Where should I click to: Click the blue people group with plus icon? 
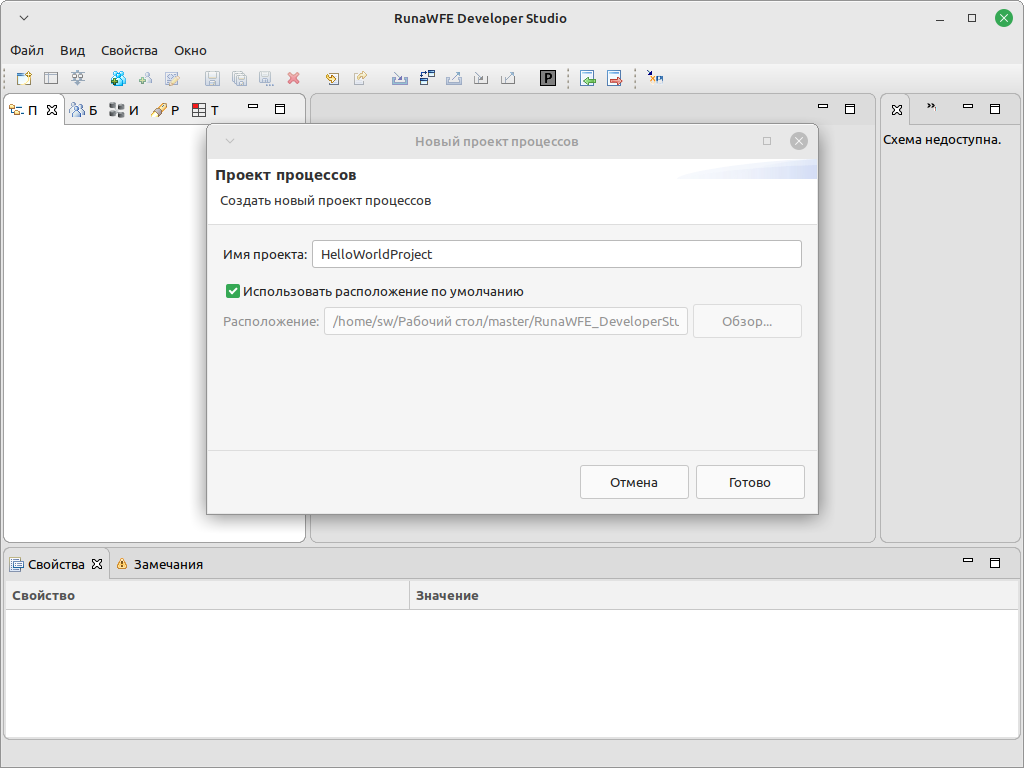click(x=118, y=78)
